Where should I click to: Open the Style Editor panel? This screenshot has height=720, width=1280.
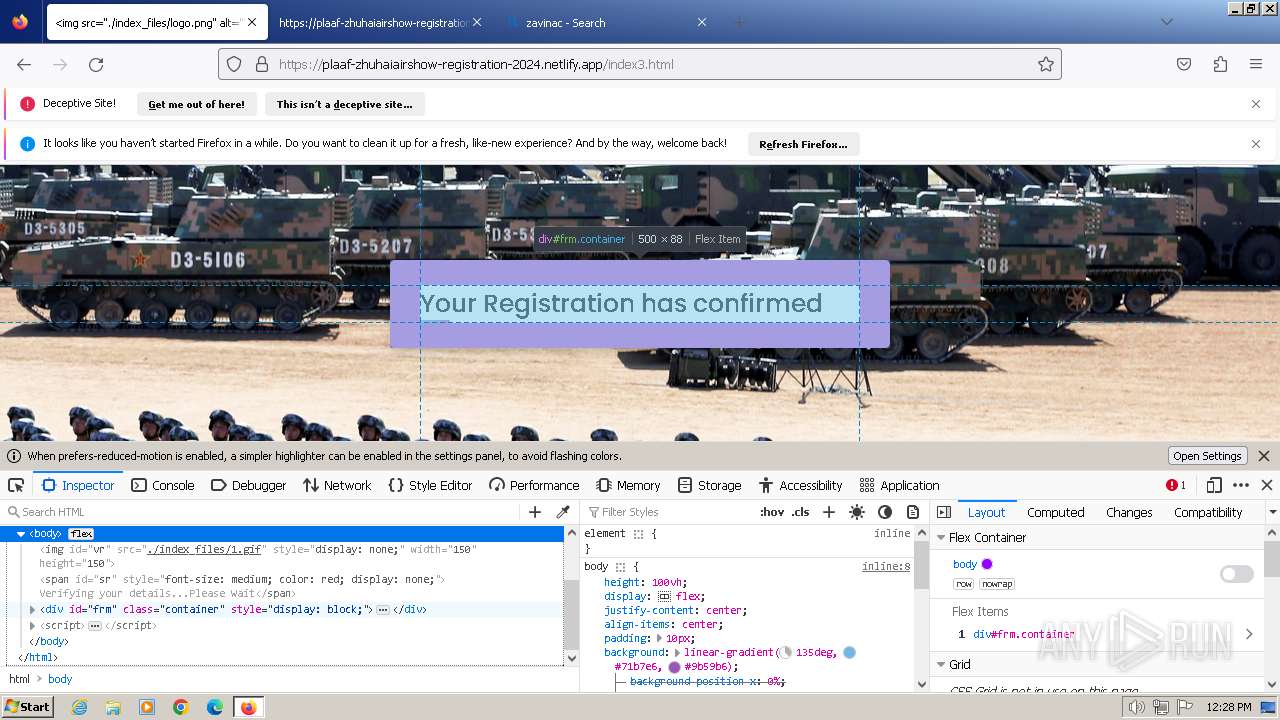[x=429, y=485]
